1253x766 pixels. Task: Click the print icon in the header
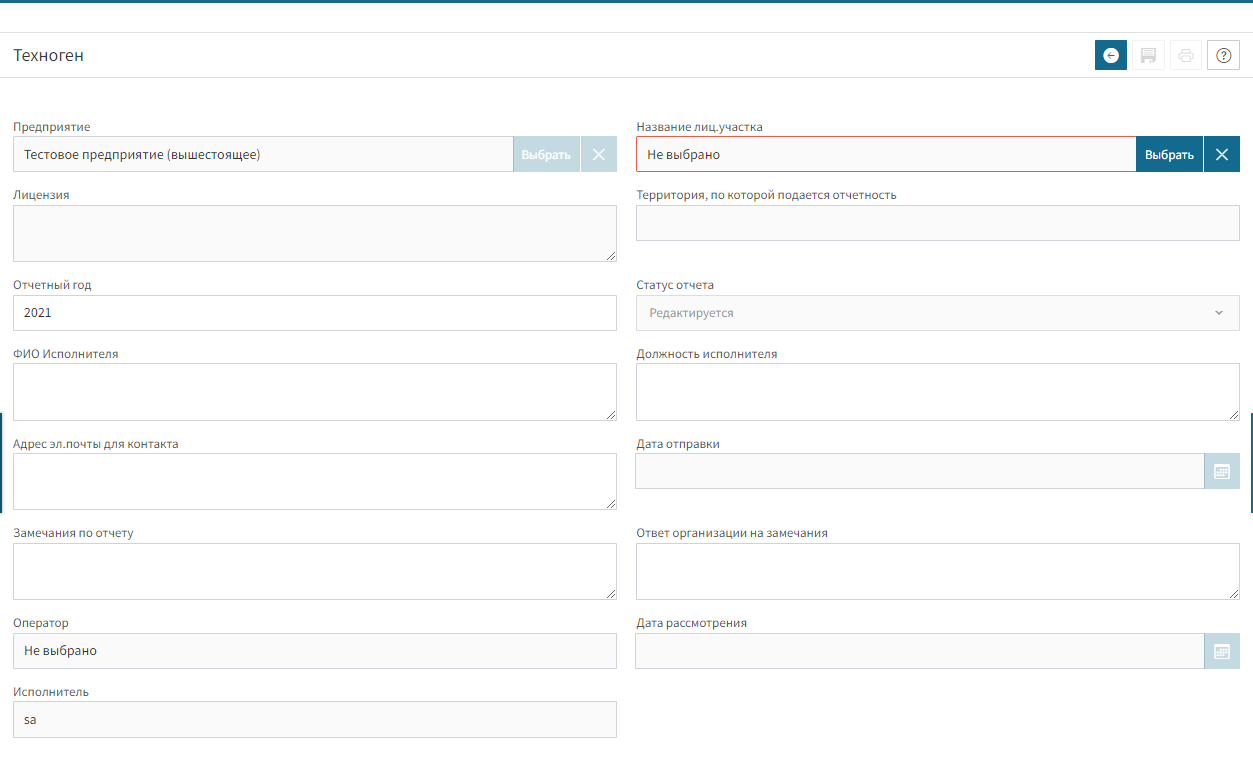pyautogui.click(x=1186, y=56)
